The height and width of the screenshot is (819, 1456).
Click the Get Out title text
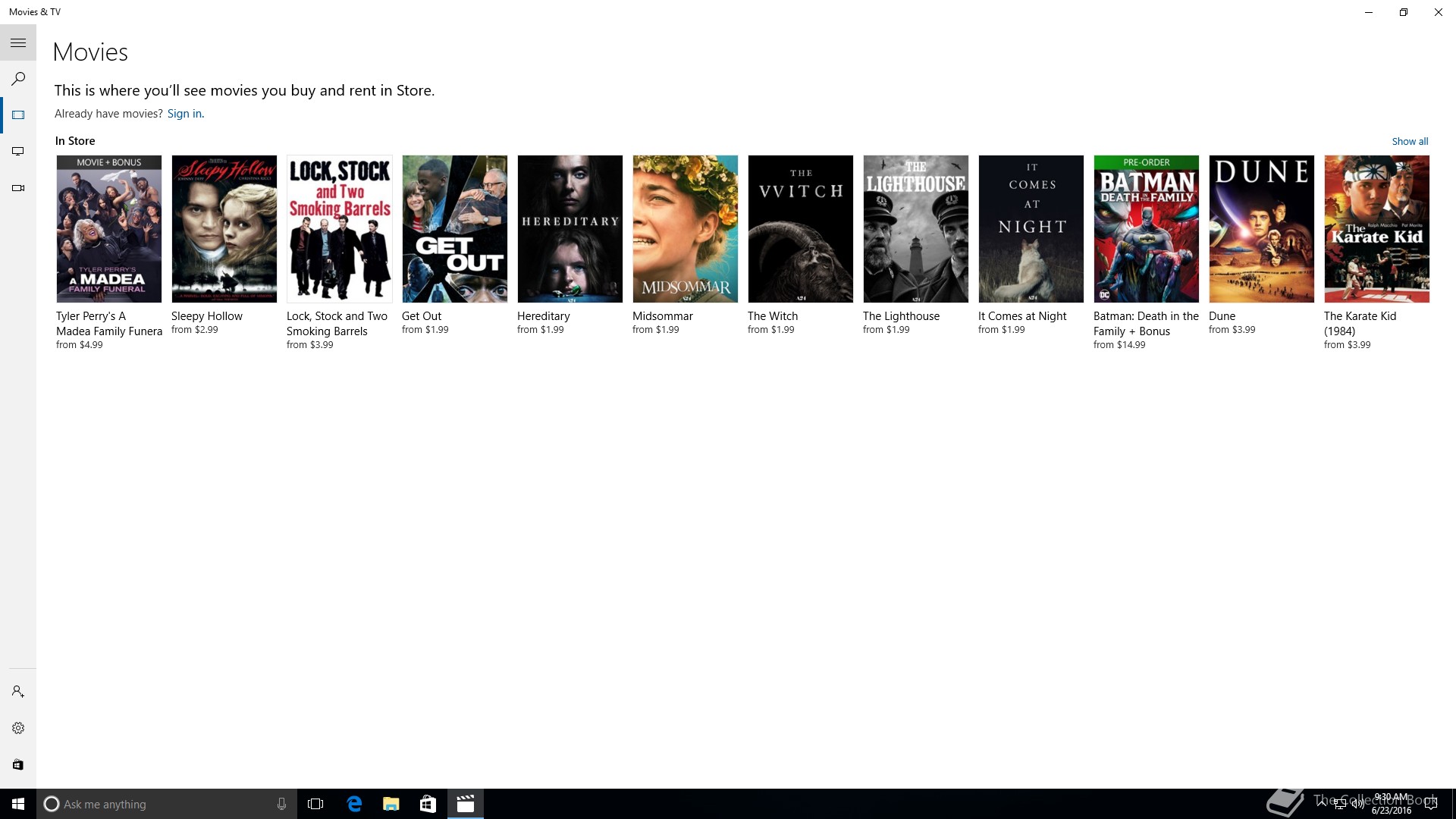422,316
